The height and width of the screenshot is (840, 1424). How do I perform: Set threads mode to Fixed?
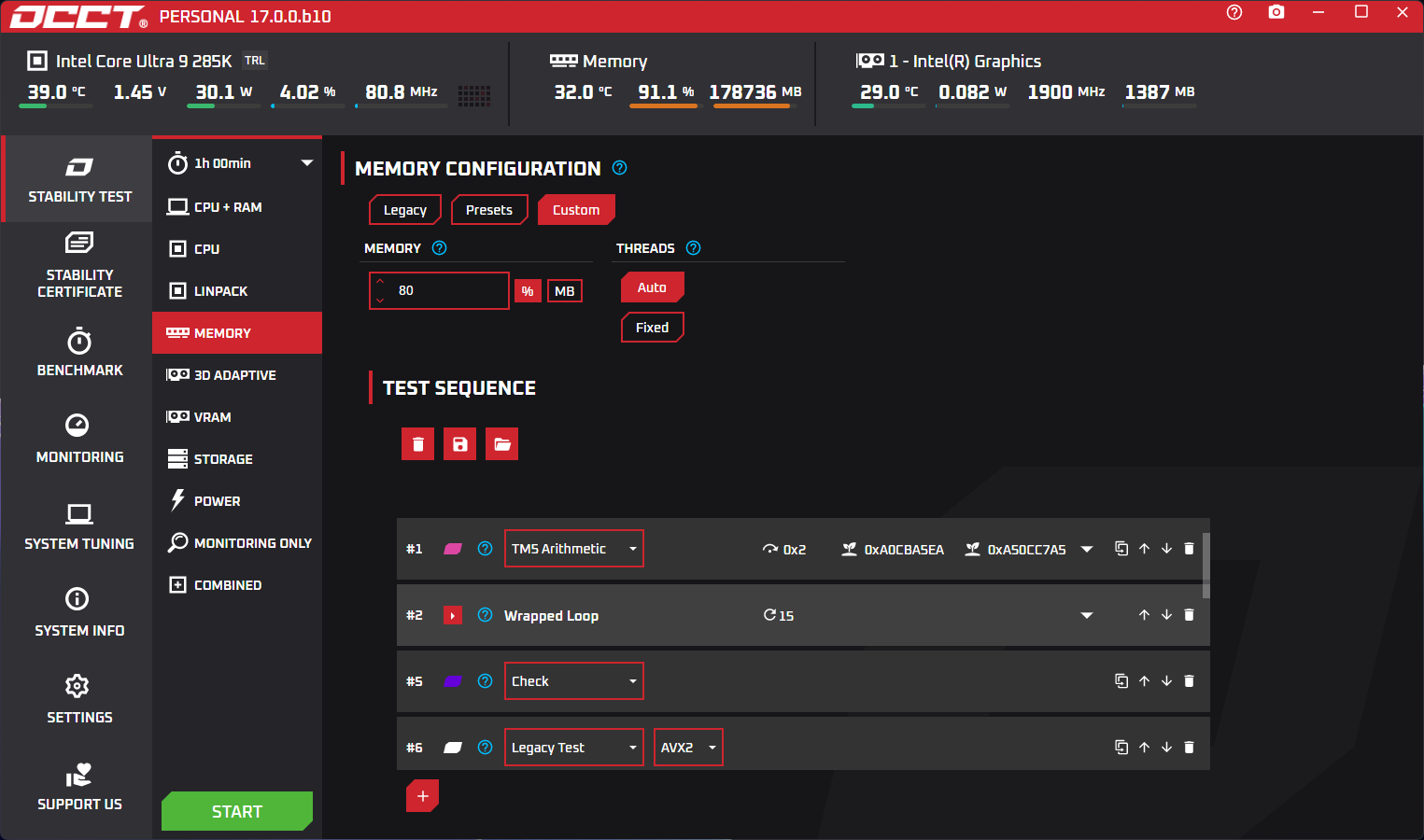(652, 328)
